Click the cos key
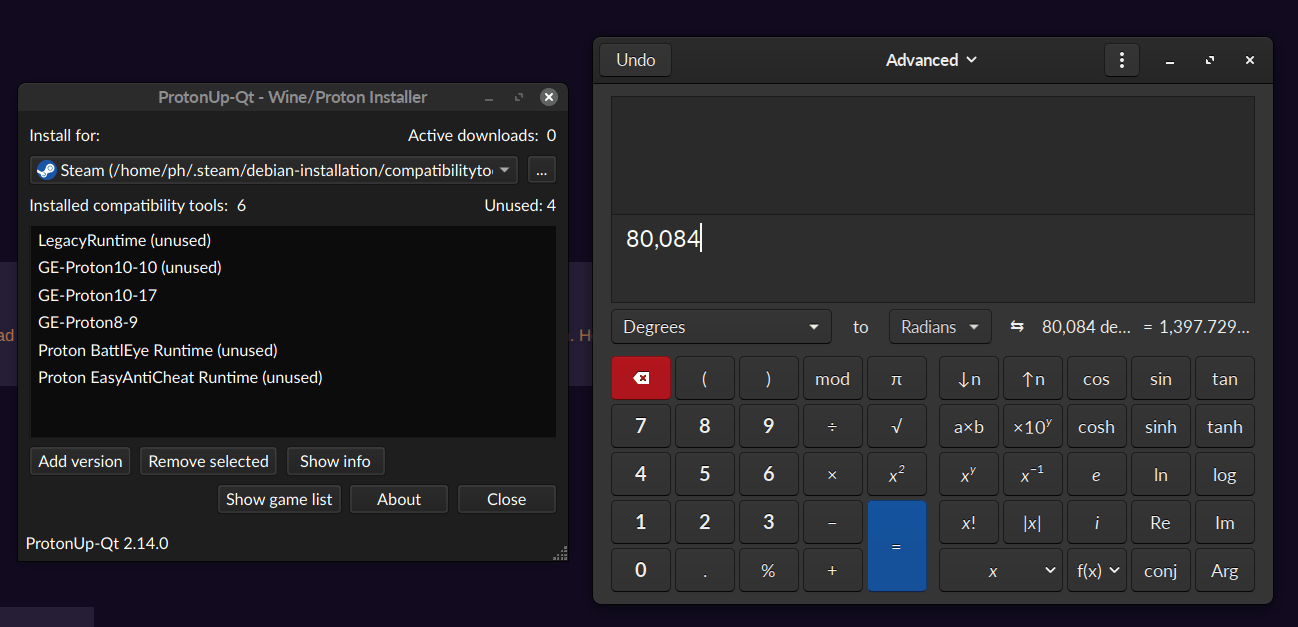This screenshot has height=627, width=1298. [x=1097, y=378]
